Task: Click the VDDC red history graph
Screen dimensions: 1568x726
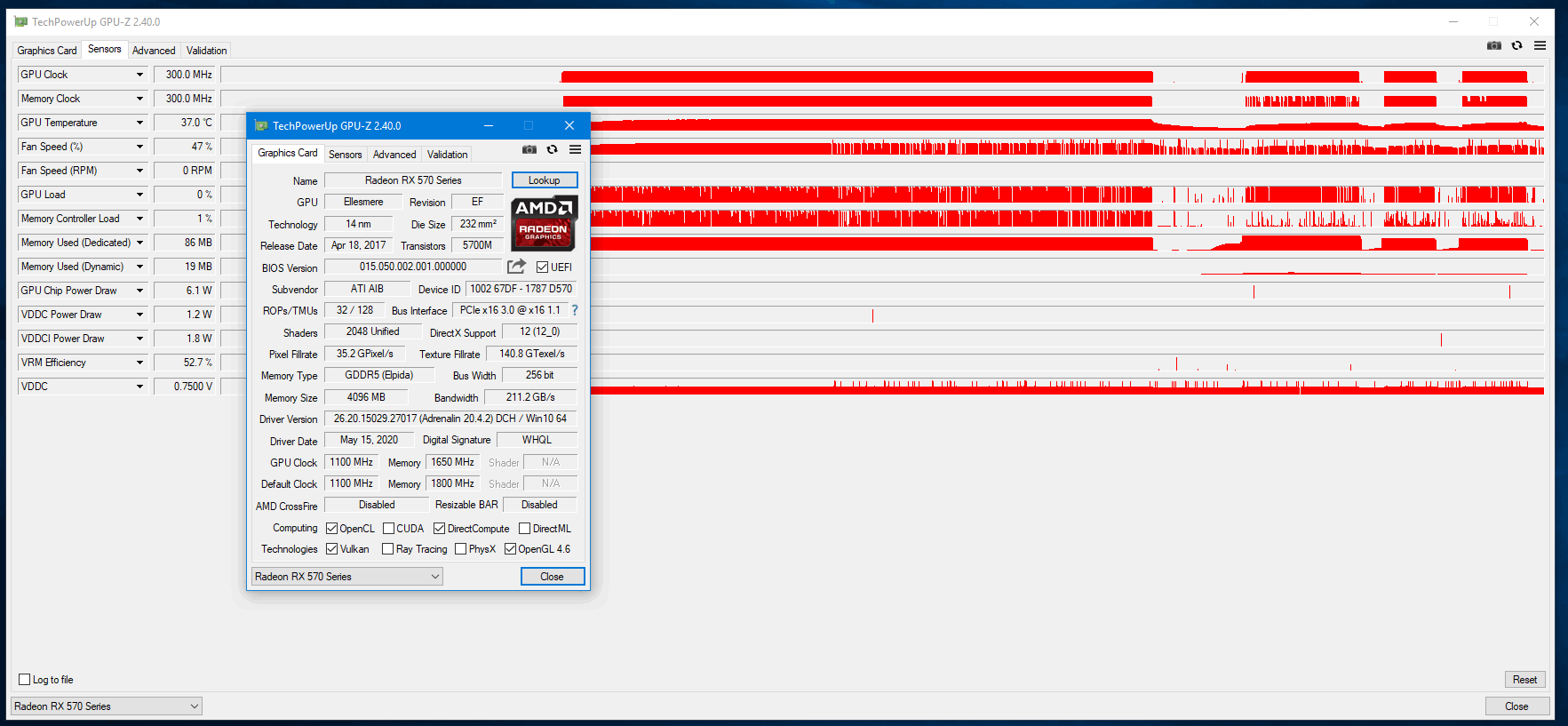Action: pos(882,387)
